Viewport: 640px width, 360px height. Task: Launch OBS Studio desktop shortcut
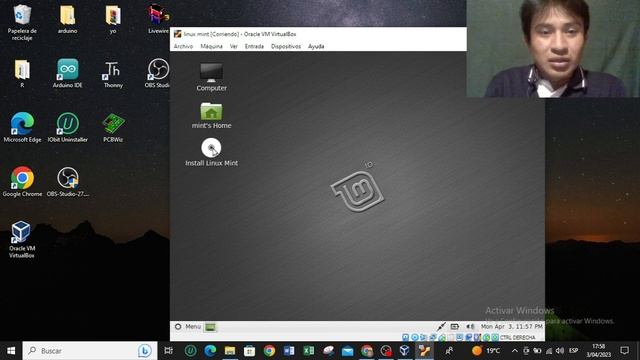pyautogui.click(x=158, y=73)
